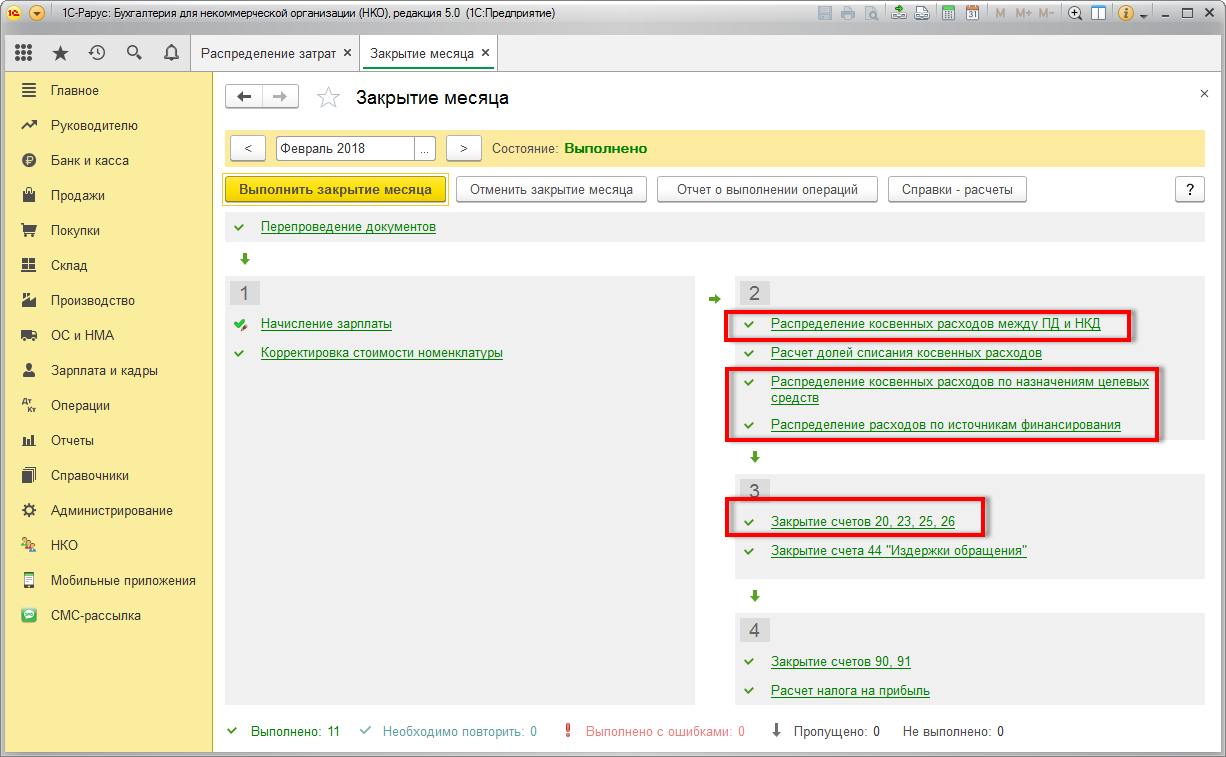
Task: Open the calendar icon in title bar
Action: tap(971, 14)
